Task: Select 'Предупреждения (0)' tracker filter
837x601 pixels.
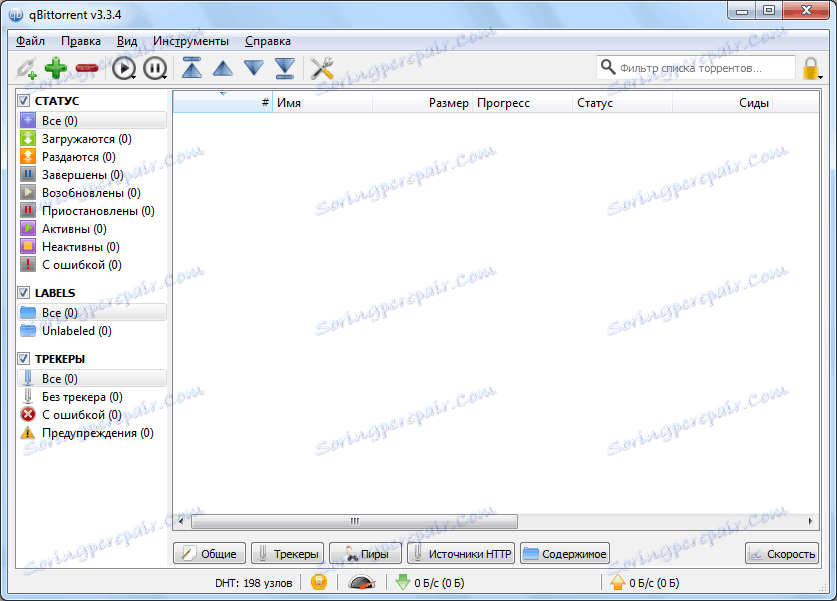Action: click(x=92, y=432)
